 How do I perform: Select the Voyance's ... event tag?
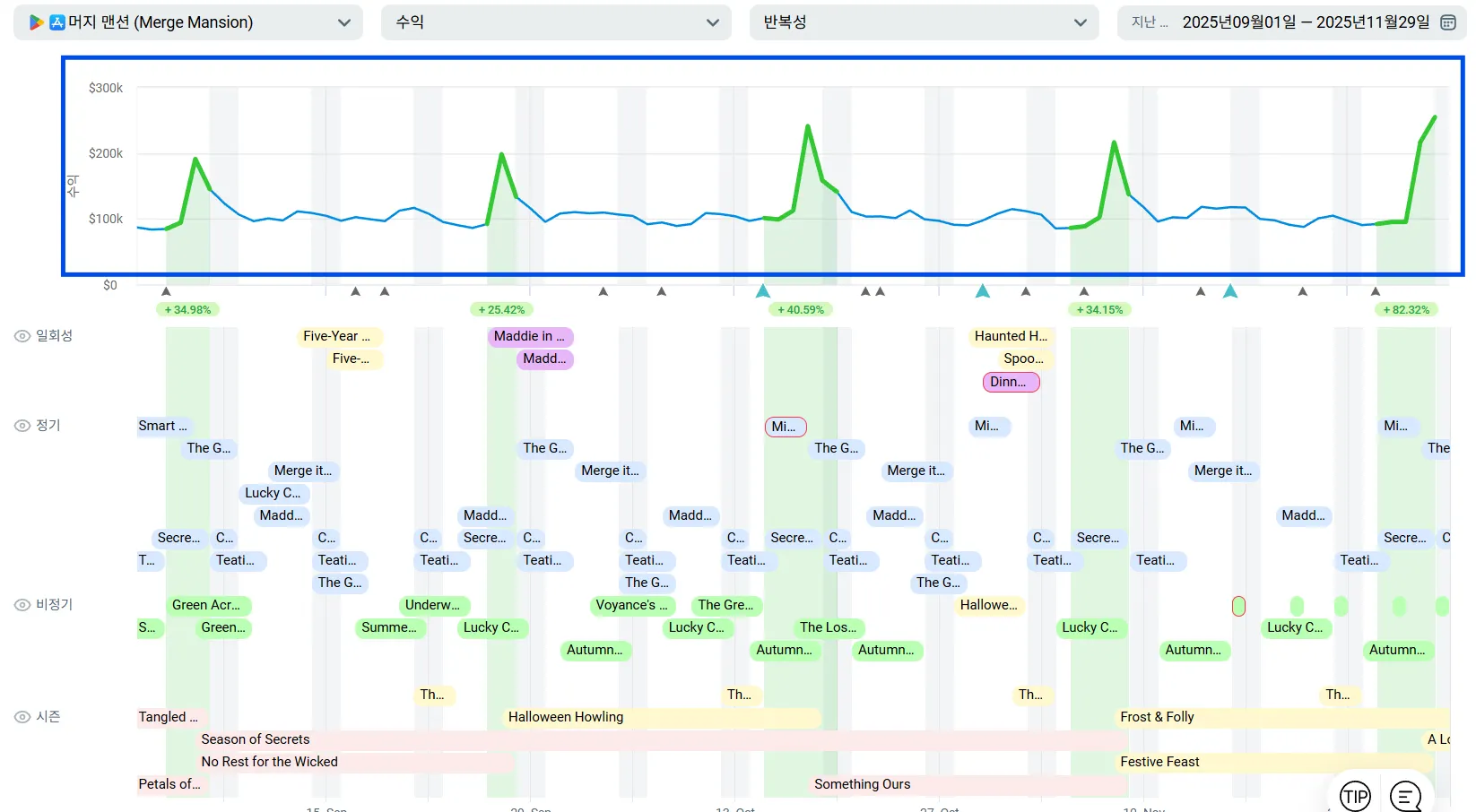[633, 606]
